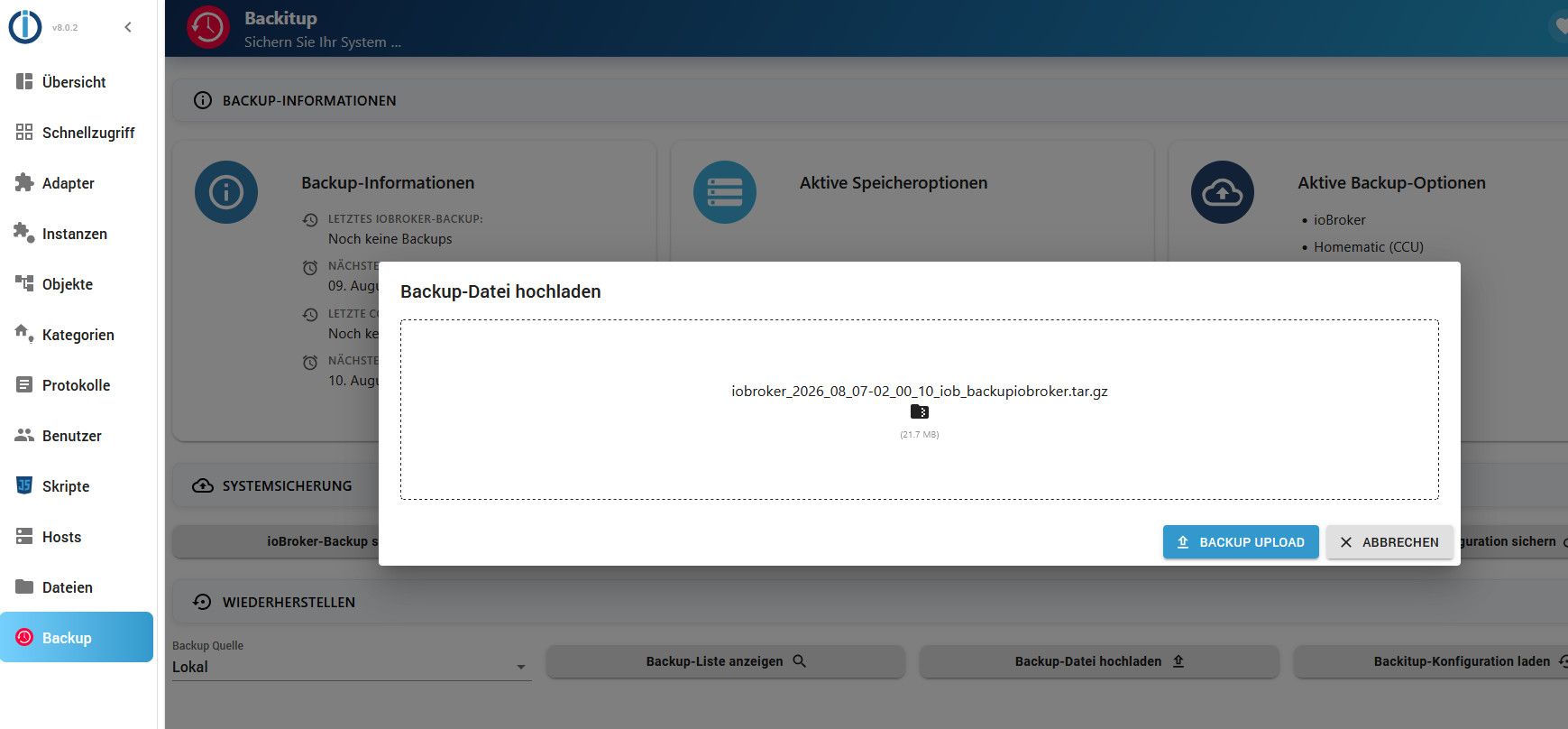The height and width of the screenshot is (729, 1568).
Task: Click the Aktive Backup-Optionen cloud icon
Action: [x=1223, y=192]
